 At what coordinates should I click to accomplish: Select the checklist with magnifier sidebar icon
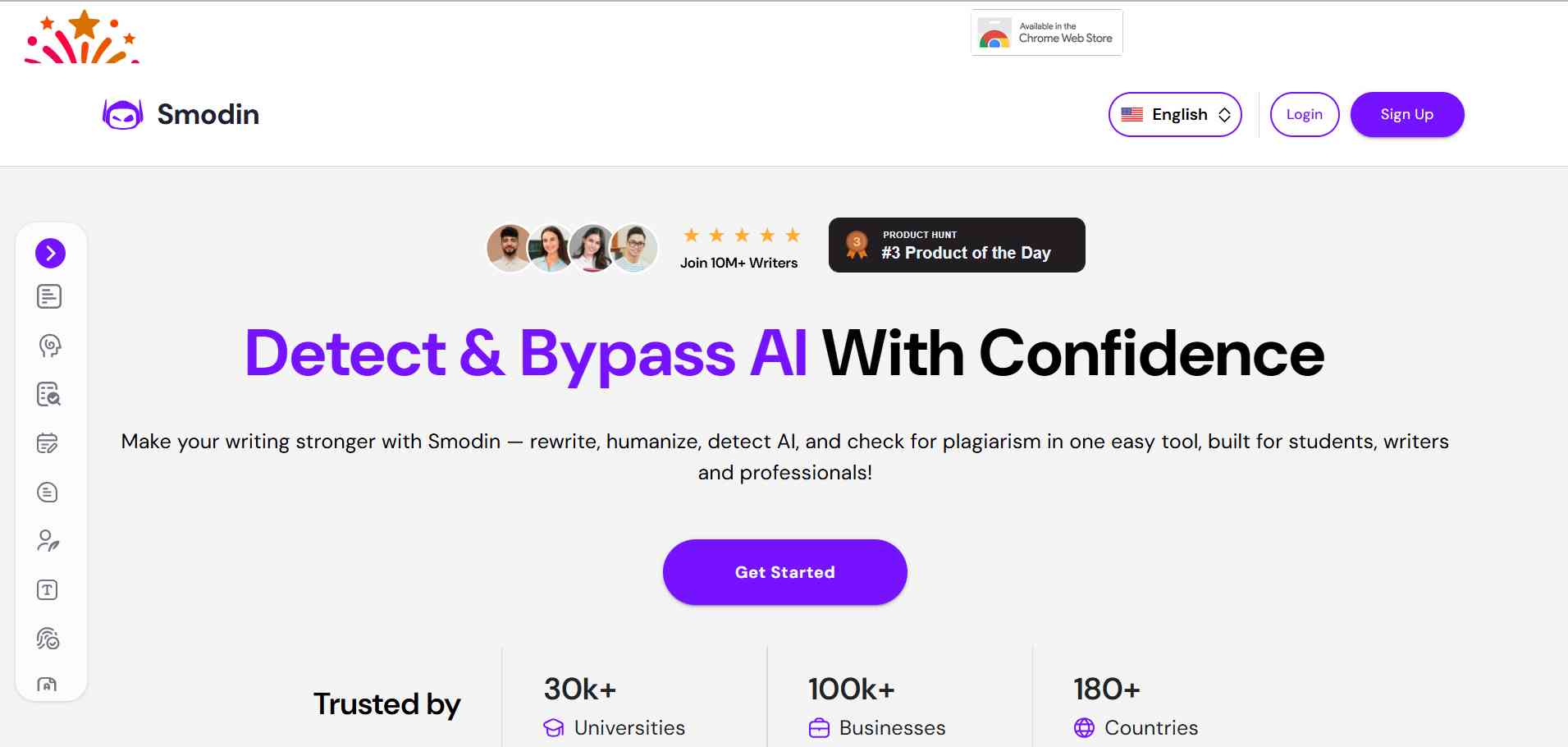(49, 395)
